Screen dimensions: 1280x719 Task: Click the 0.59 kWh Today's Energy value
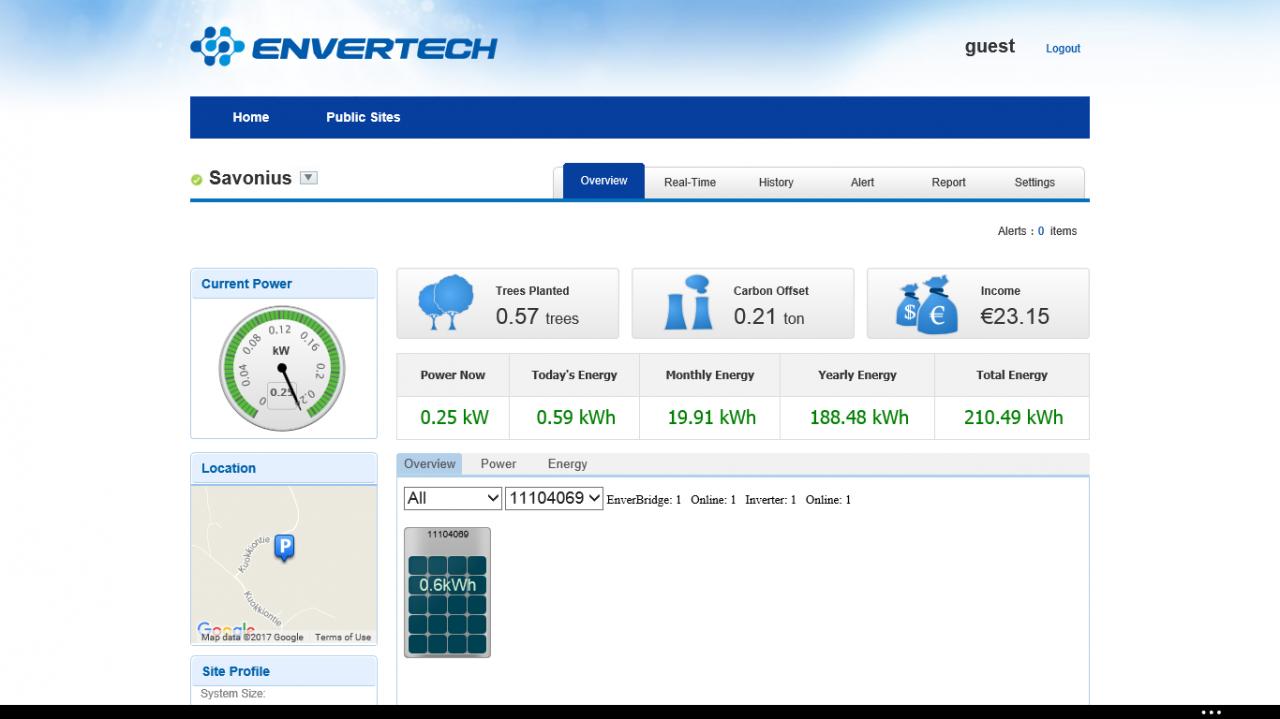pos(576,417)
